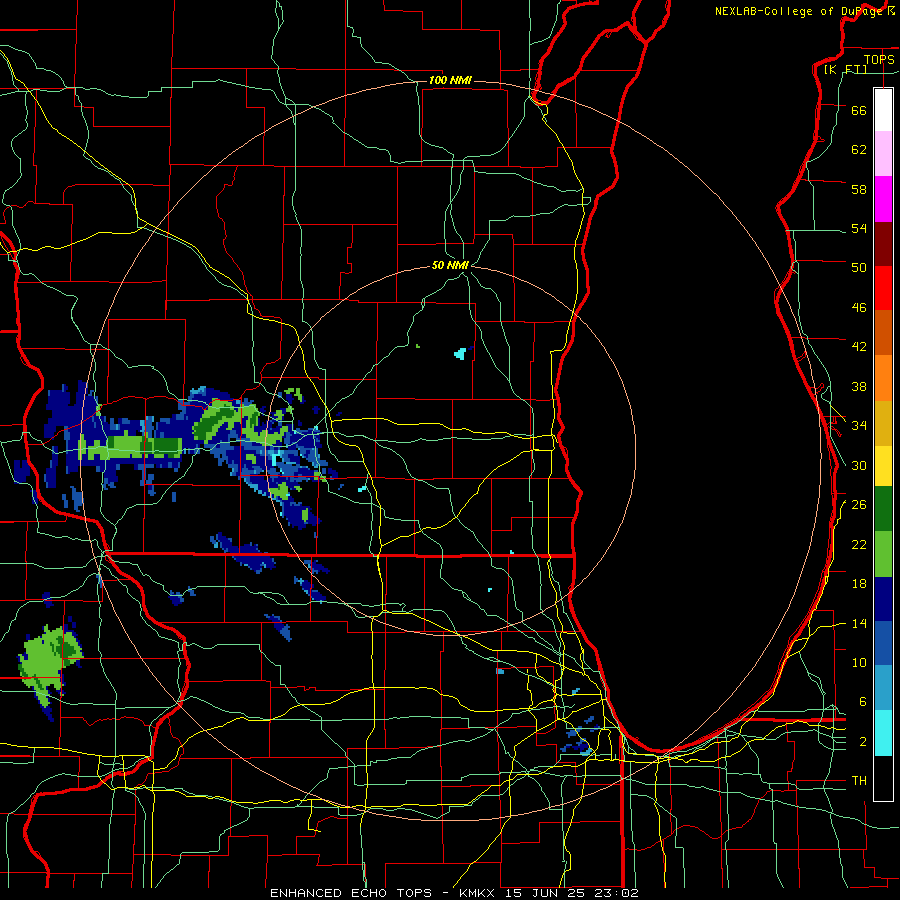Pick the bright orange legend swatch

883,378
